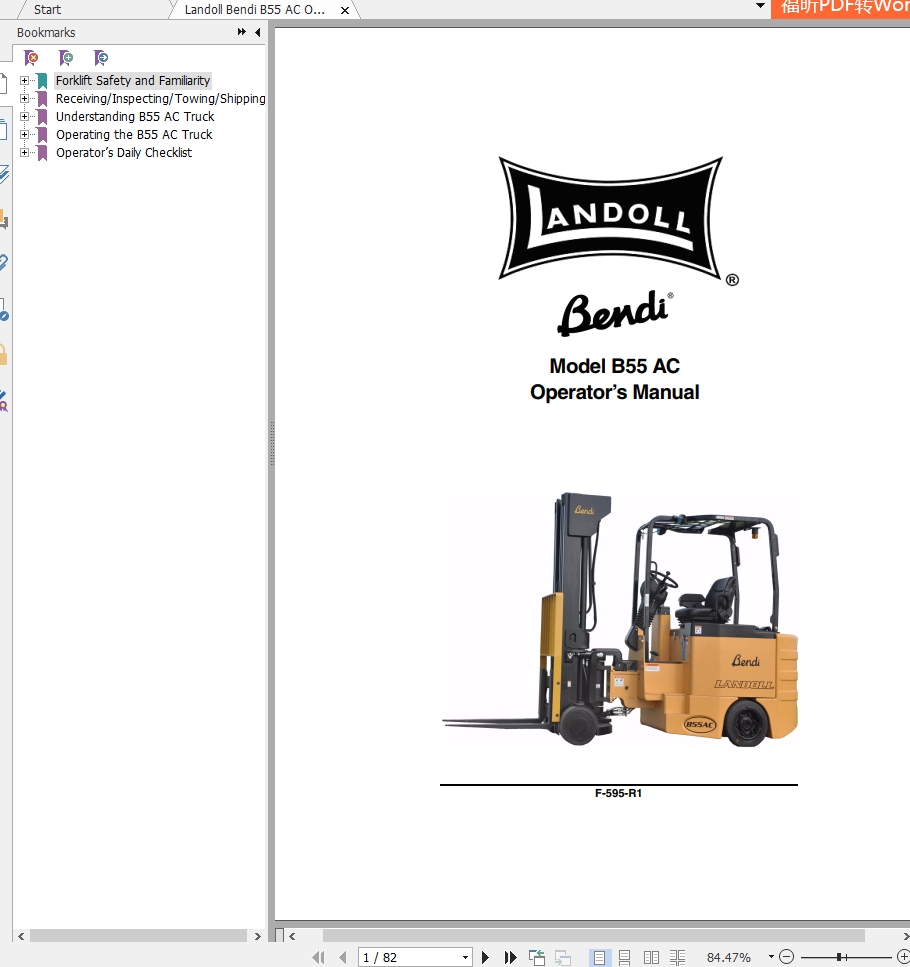Add a new bookmark with green-plus icon

(66, 58)
